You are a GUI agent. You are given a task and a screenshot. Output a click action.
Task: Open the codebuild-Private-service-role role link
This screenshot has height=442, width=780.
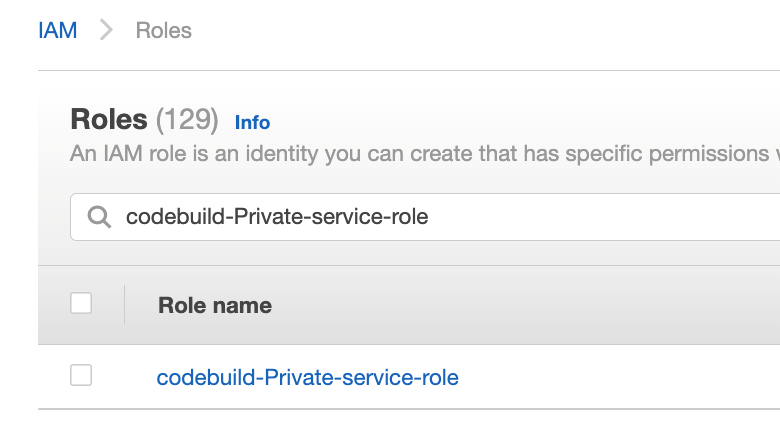307,377
